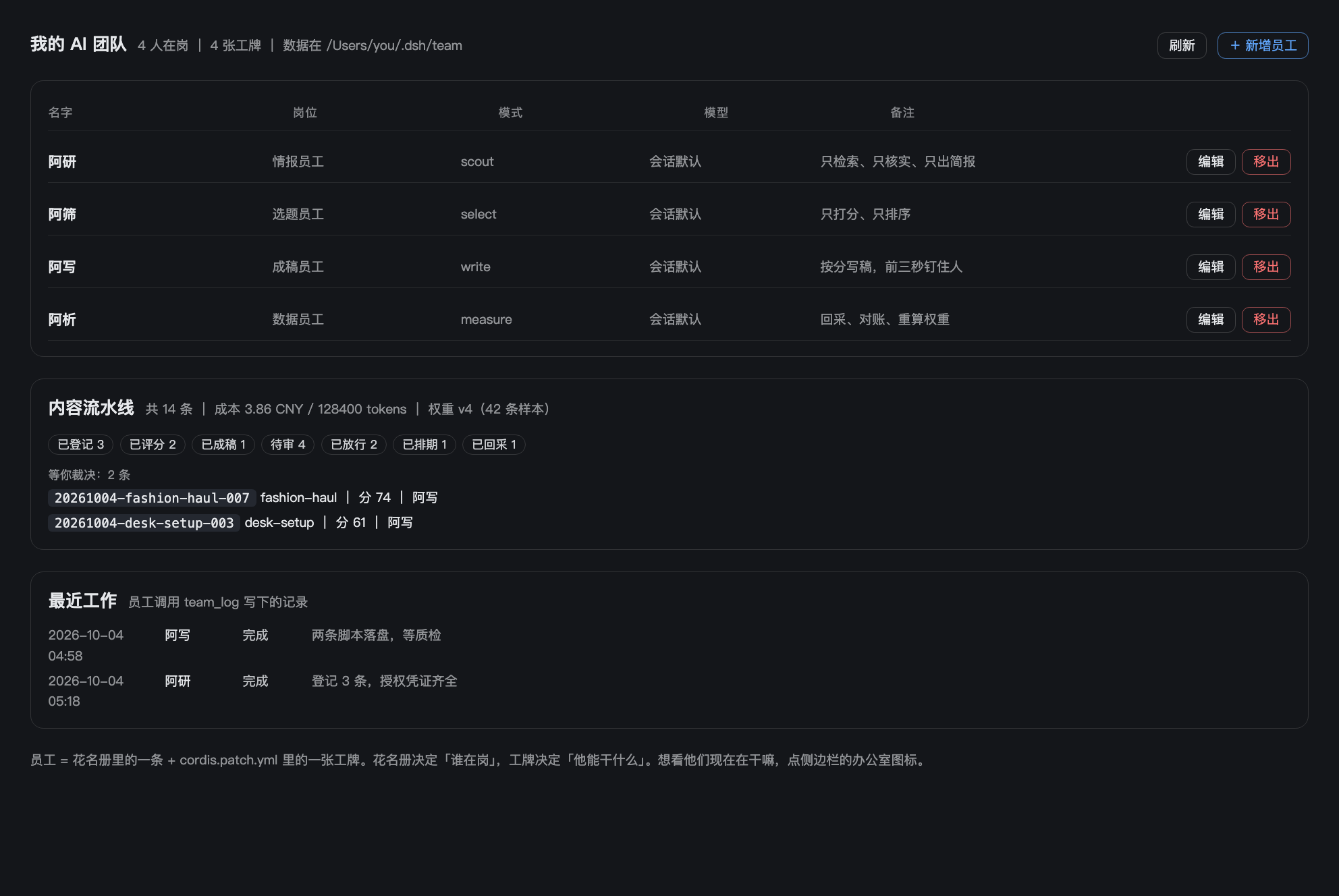Click the 数据员工 role cell
Viewport: 1339px width, 896px height.
pyautogui.click(x=298, y=320)
